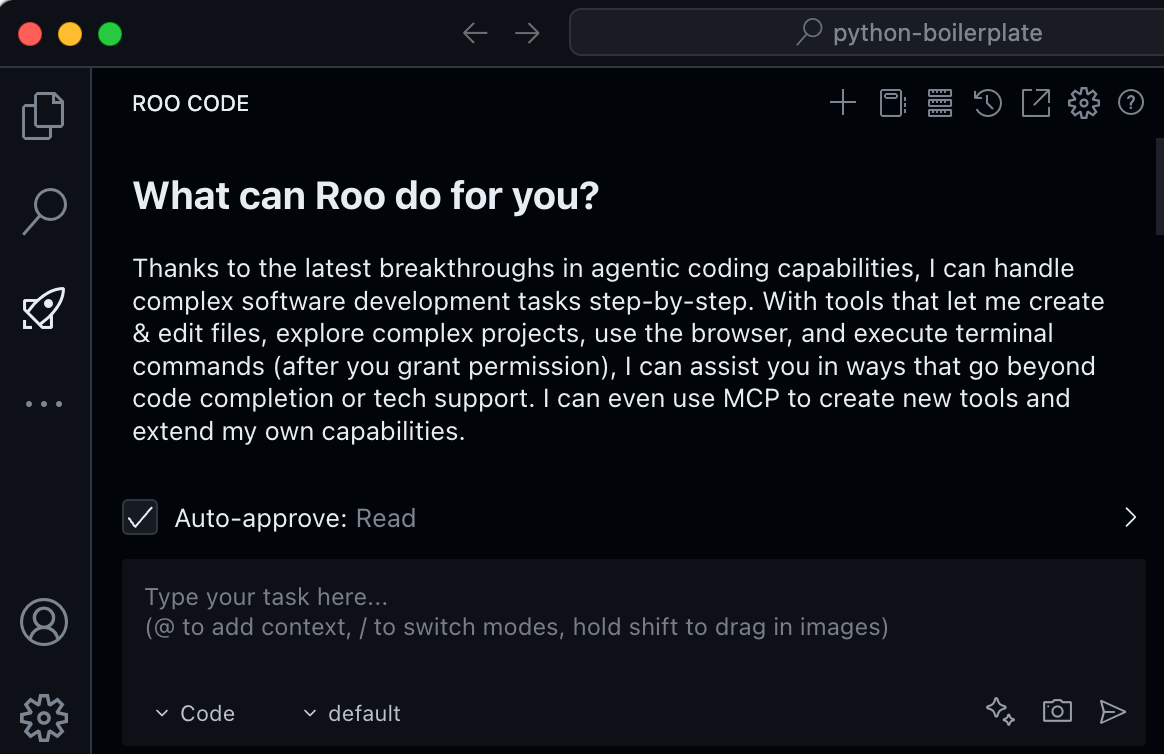Click the macOS yellow minimize button
1164x754 pixels.
point(70,33)
